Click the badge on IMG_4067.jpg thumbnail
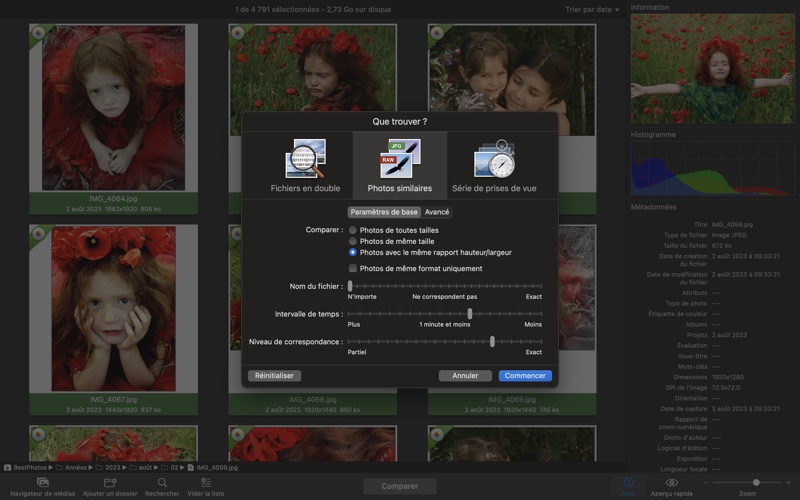Screen dimensions: 800x500 (x=38, y=234)
